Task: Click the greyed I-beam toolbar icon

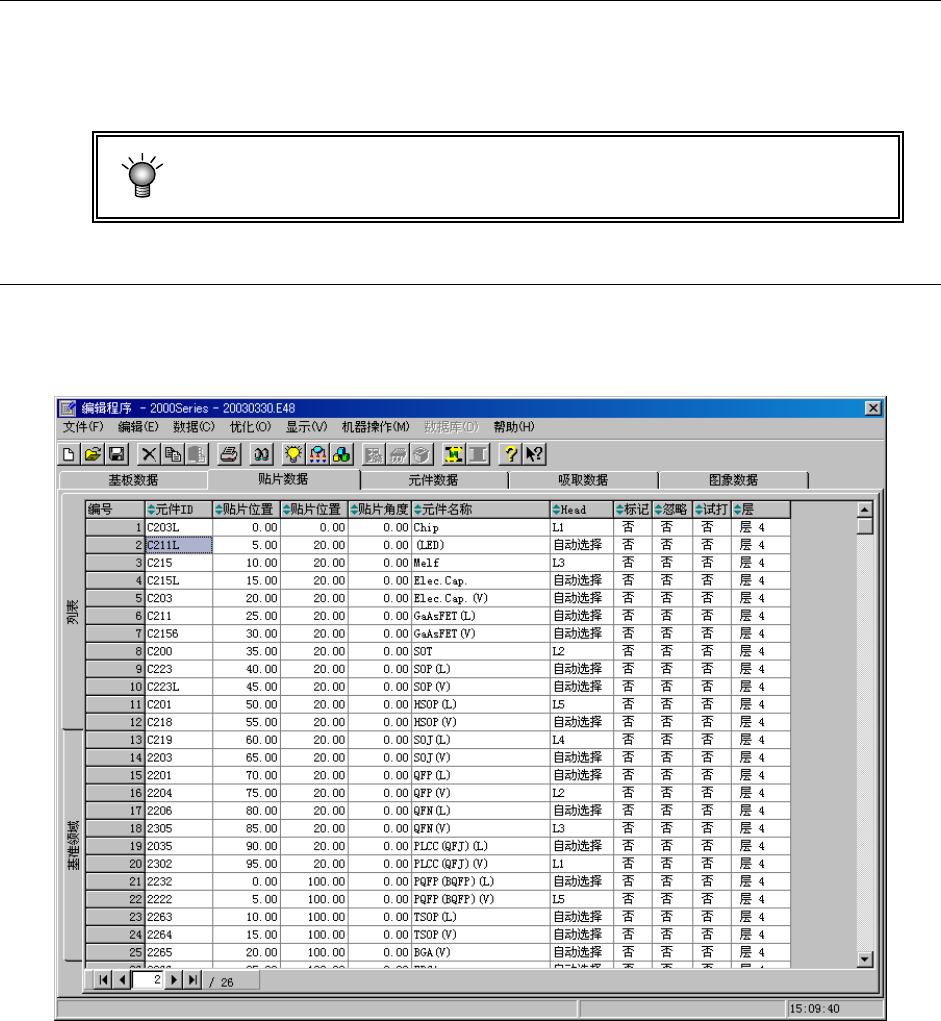Action: [x=478, y=454]
